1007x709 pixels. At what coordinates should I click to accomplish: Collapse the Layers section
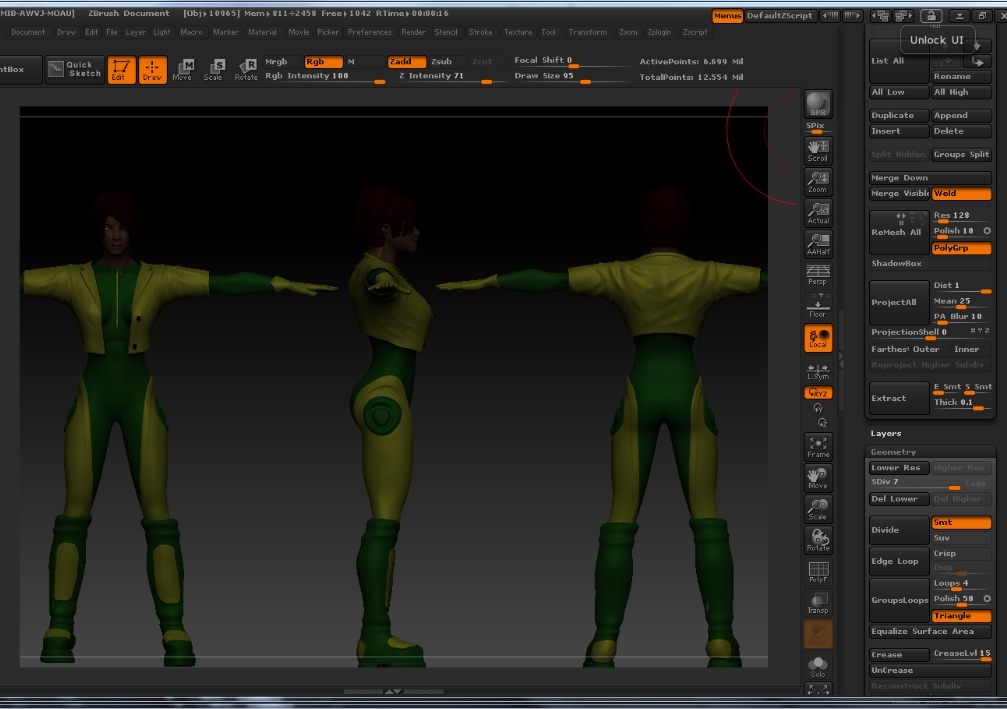(886, 433)
